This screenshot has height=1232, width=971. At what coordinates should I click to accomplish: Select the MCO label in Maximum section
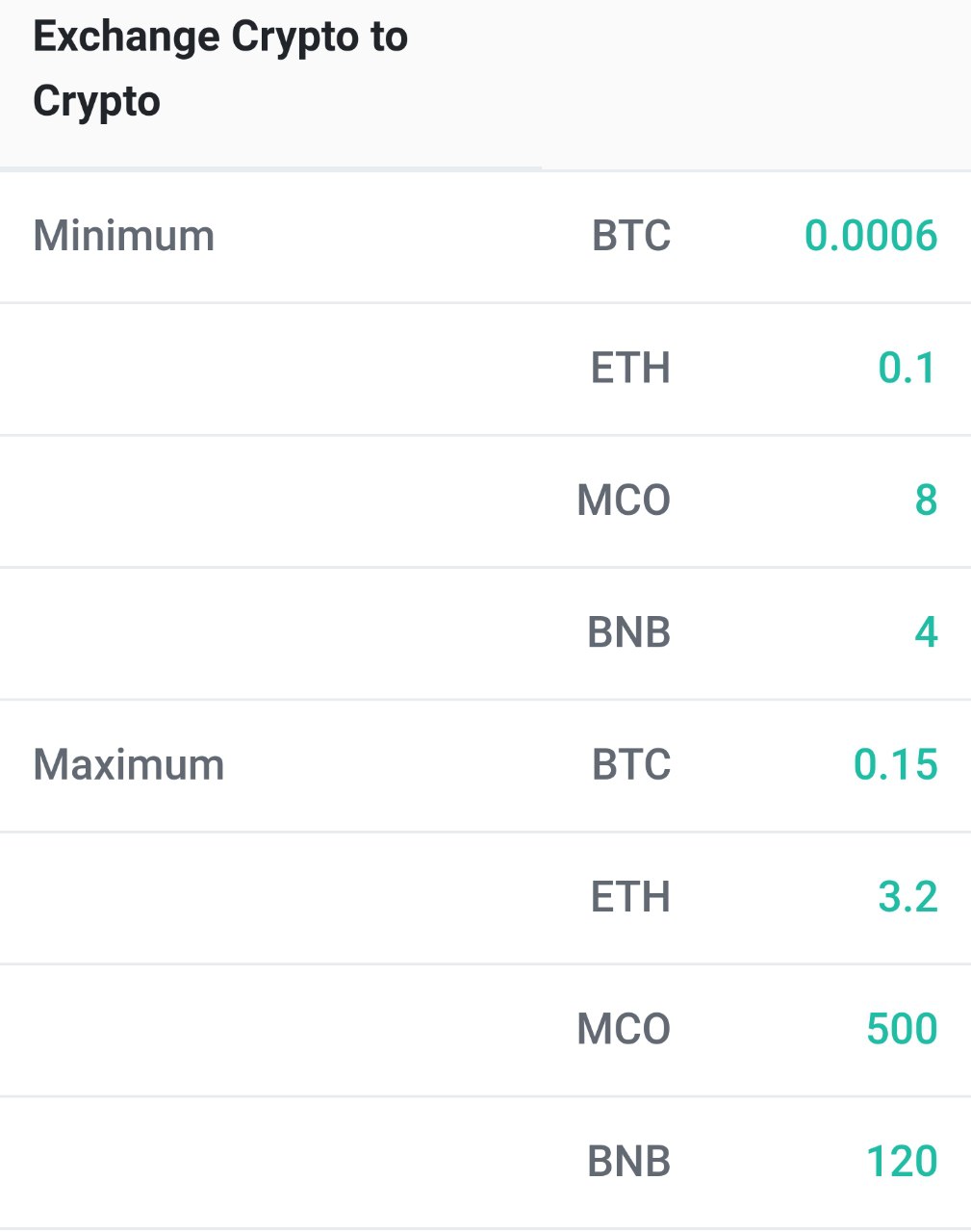coord(624,1029)
